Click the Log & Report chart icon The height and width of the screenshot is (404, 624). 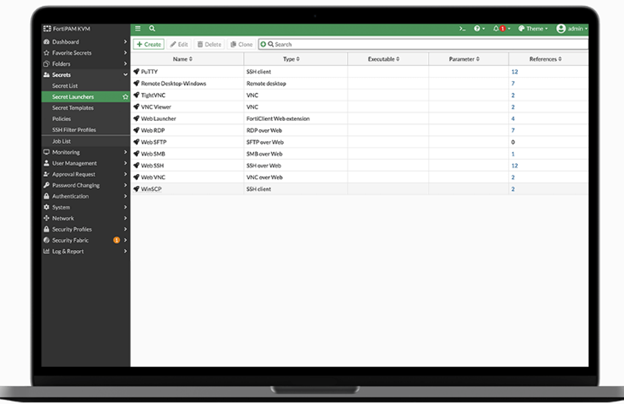(x=47, y=251)
